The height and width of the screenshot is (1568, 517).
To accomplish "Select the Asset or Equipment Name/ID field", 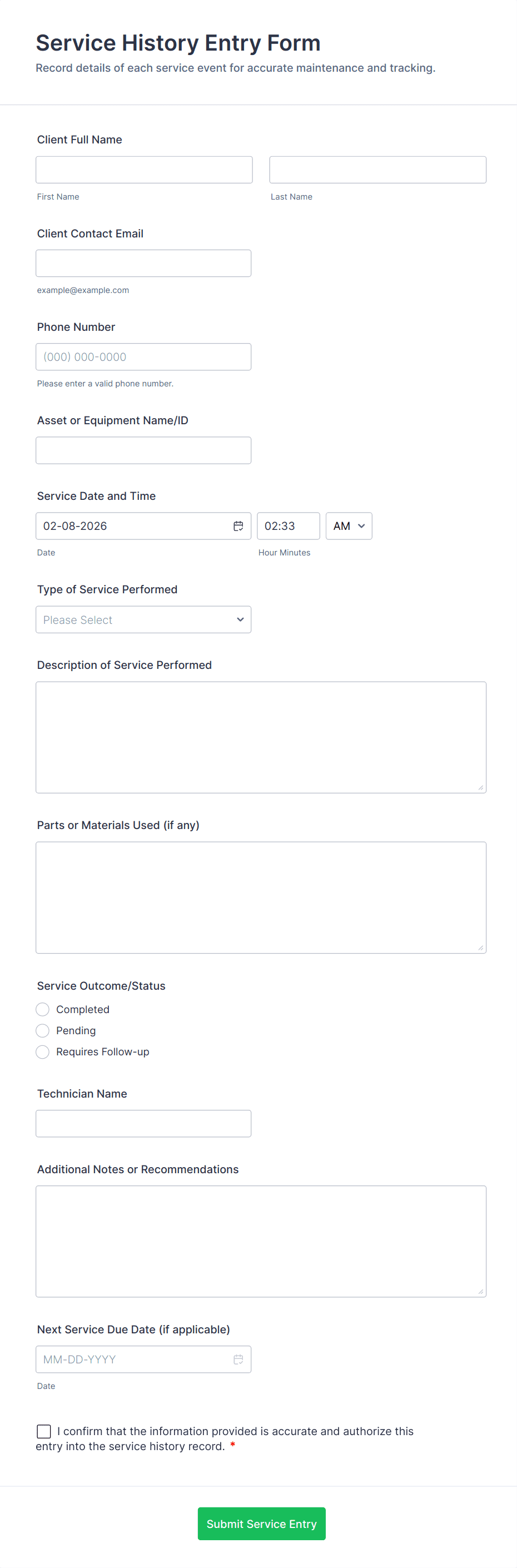I will coord(143,450).
